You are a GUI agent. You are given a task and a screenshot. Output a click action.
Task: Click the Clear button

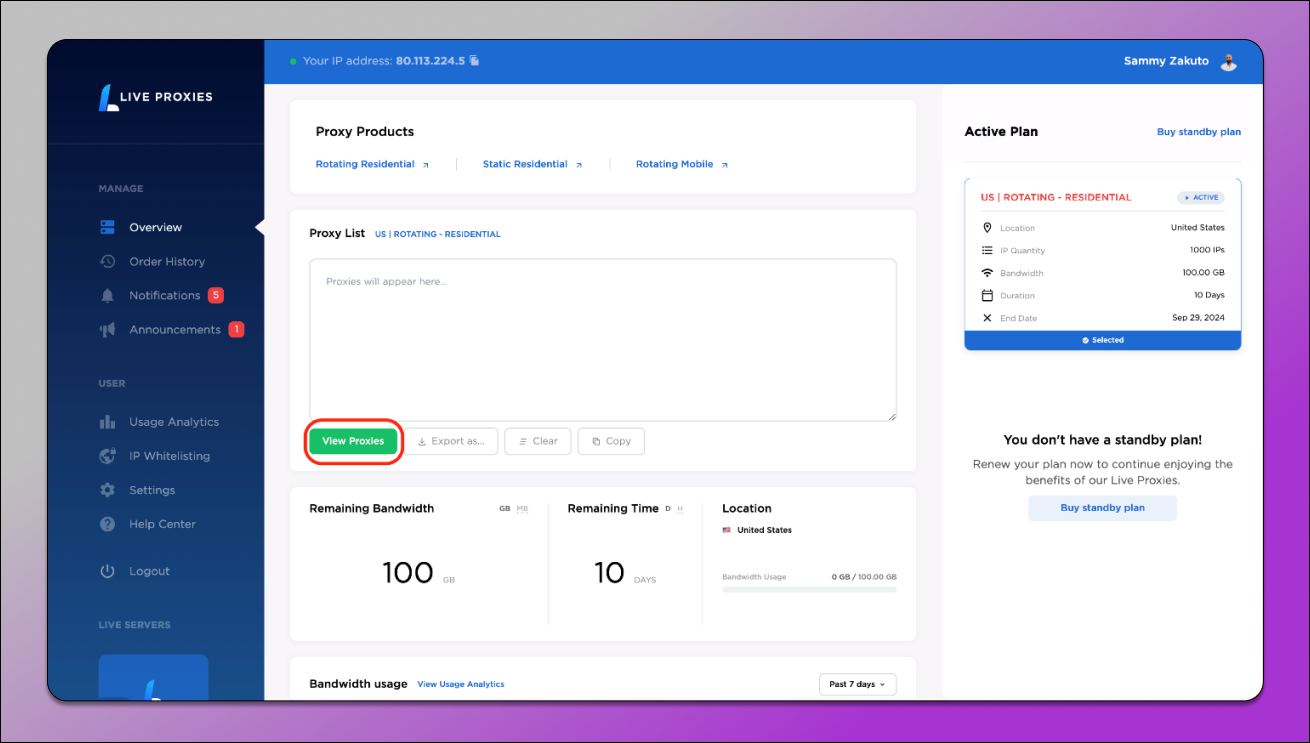coord(538,441)
